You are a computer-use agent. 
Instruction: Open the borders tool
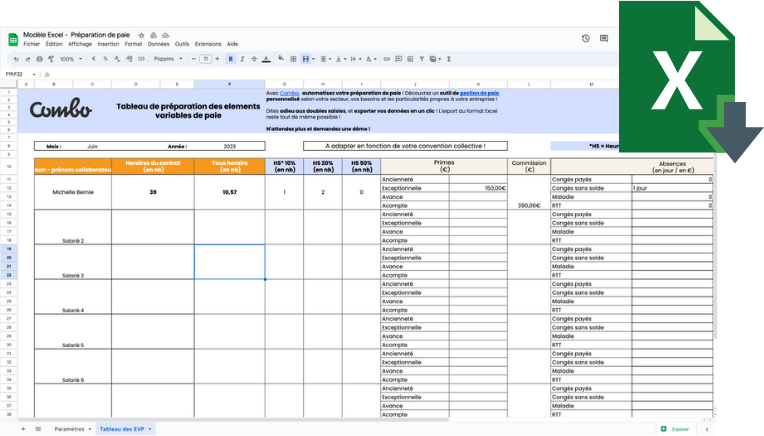[293, 59]
